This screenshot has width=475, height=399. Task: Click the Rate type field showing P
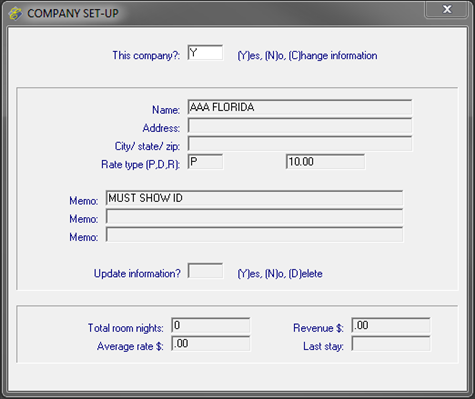pyautogui.click(x=205, y=162)
